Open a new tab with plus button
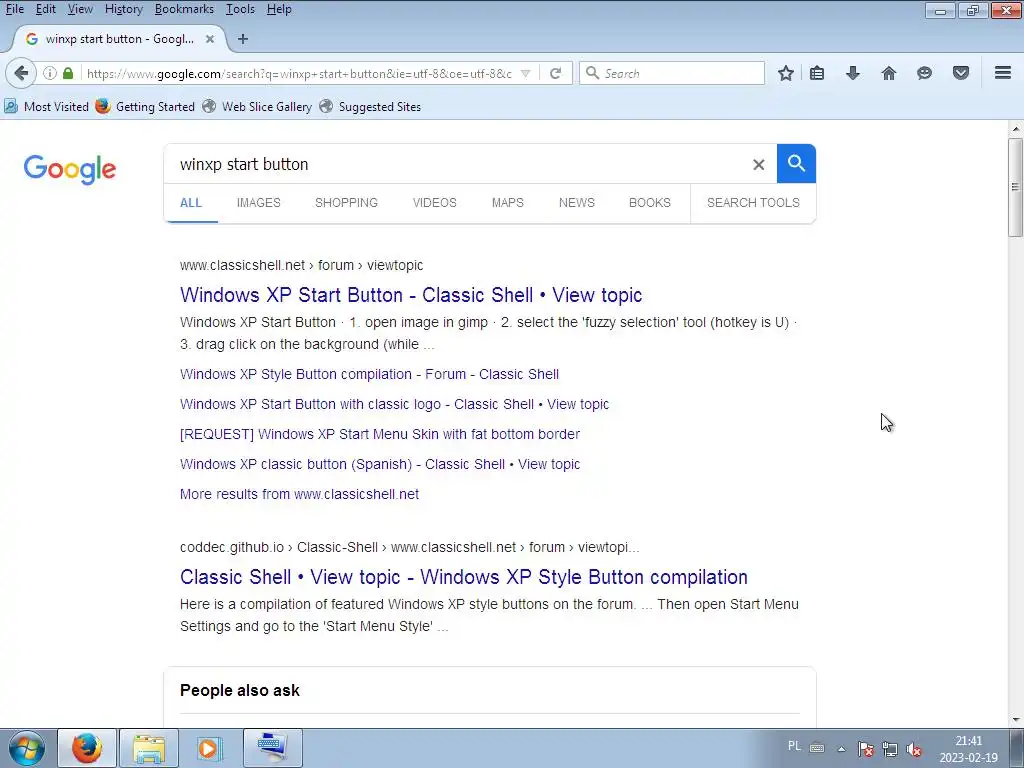This screenshot has height=768, width=1024. tap(243, 39)
